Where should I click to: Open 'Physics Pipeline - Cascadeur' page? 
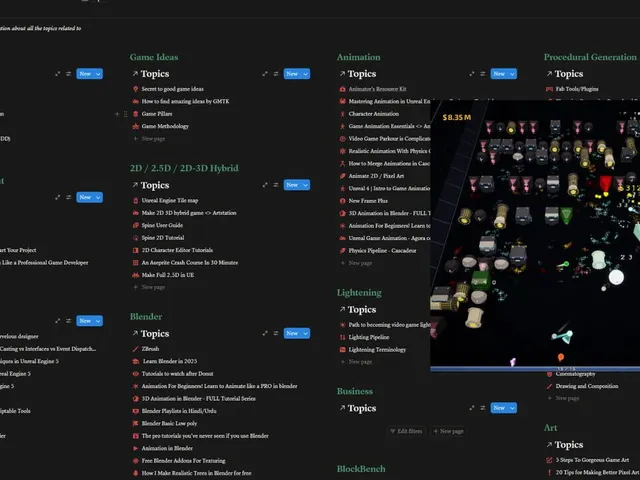click(x=382, y=251)
